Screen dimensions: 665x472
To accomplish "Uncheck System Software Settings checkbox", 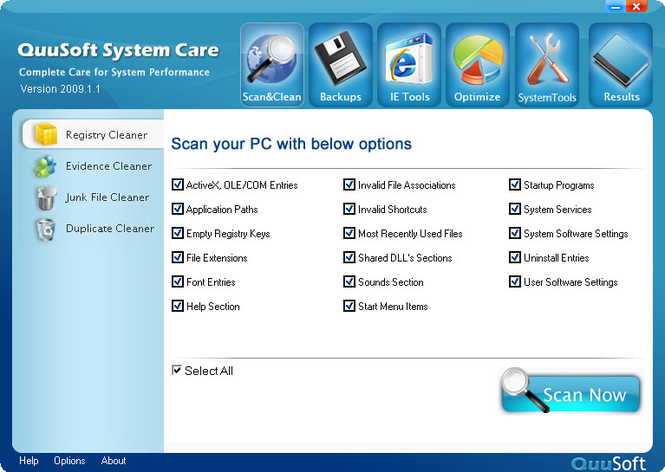I will pyautogui.click(x=514, y=233).
